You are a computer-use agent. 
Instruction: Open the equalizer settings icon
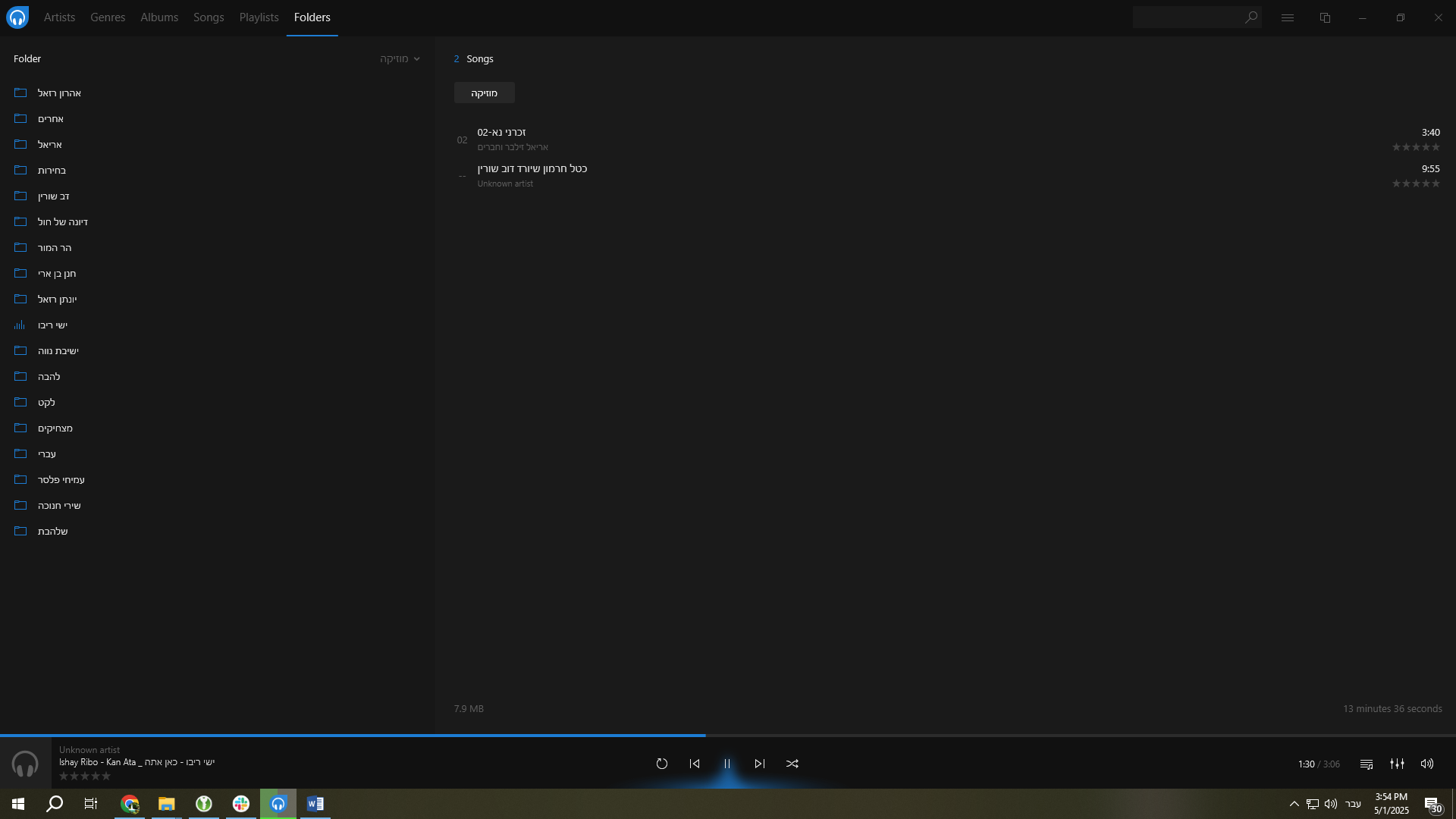pyautogui.click(x=1397, y=764)
